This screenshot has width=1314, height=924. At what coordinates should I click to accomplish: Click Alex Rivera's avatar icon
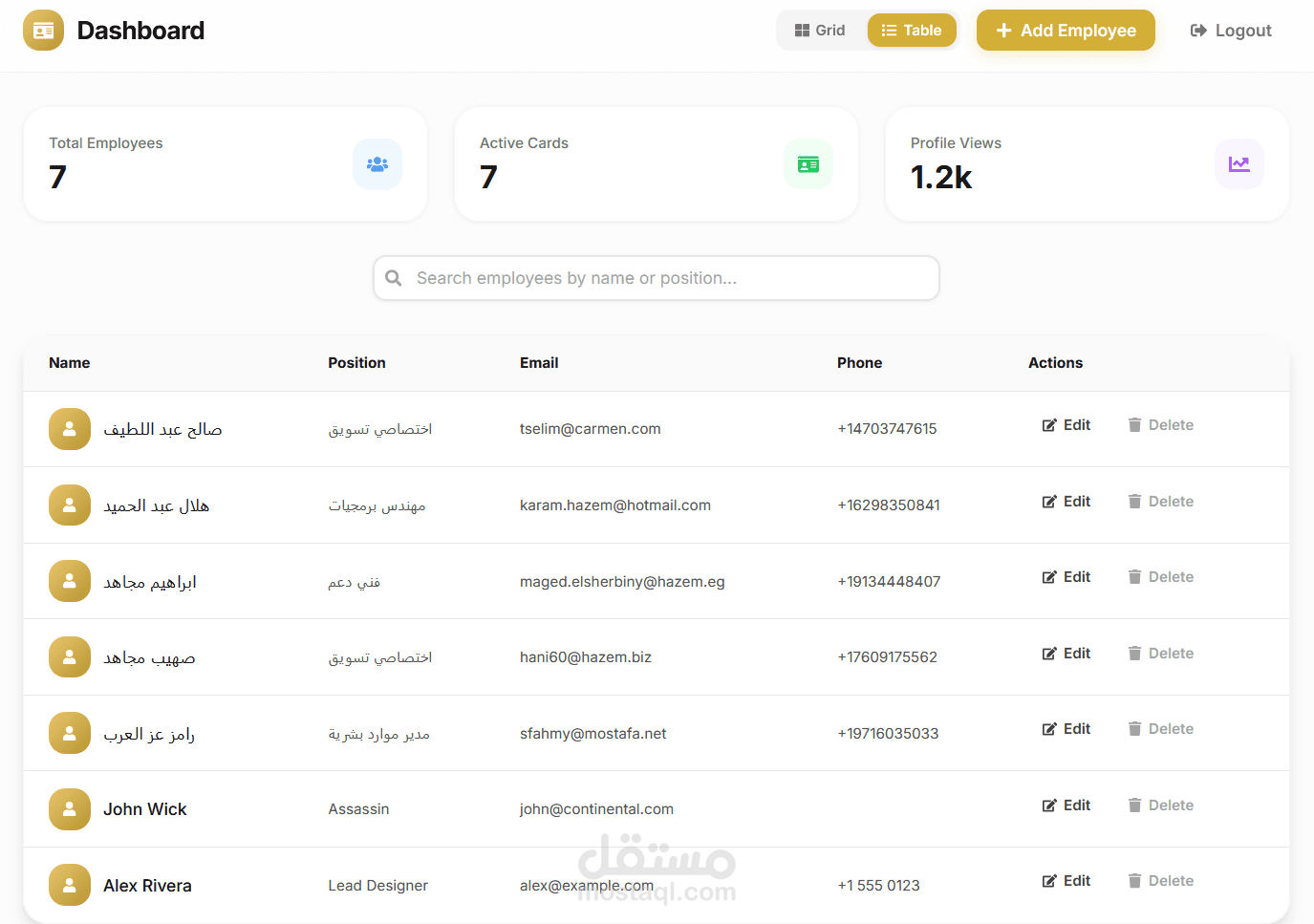(70, 885)
